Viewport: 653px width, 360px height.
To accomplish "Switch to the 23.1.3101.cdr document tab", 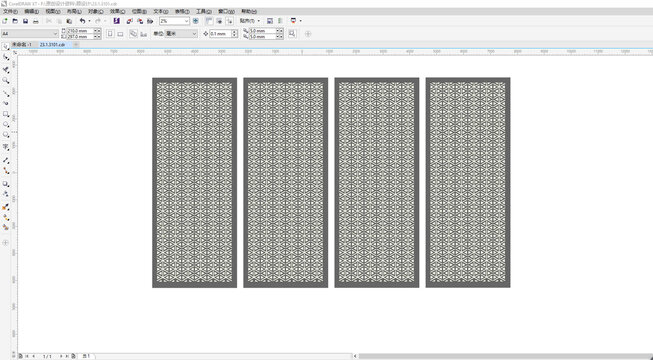I will pos(52,44).
